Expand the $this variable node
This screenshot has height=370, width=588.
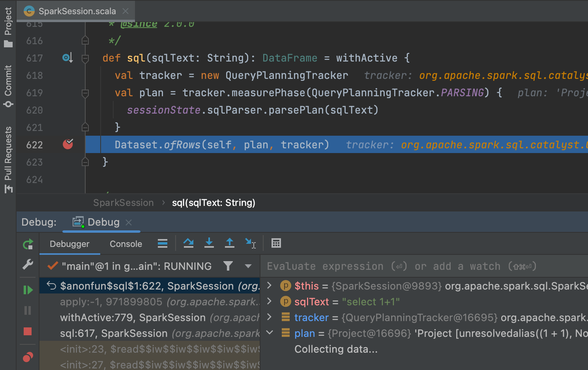(269, 286)
